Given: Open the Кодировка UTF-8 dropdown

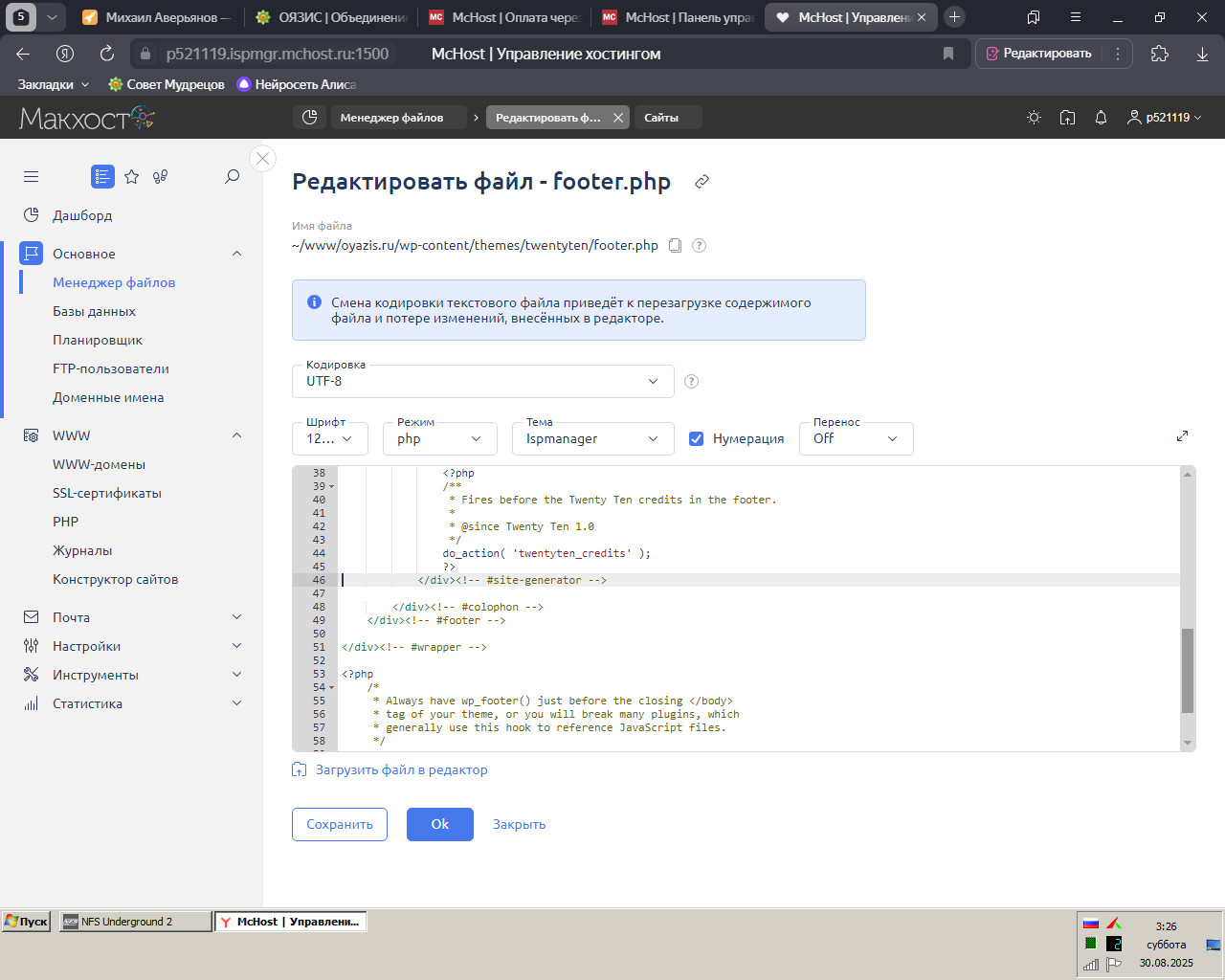Looking at the screenshot, I should click(483, 381).
